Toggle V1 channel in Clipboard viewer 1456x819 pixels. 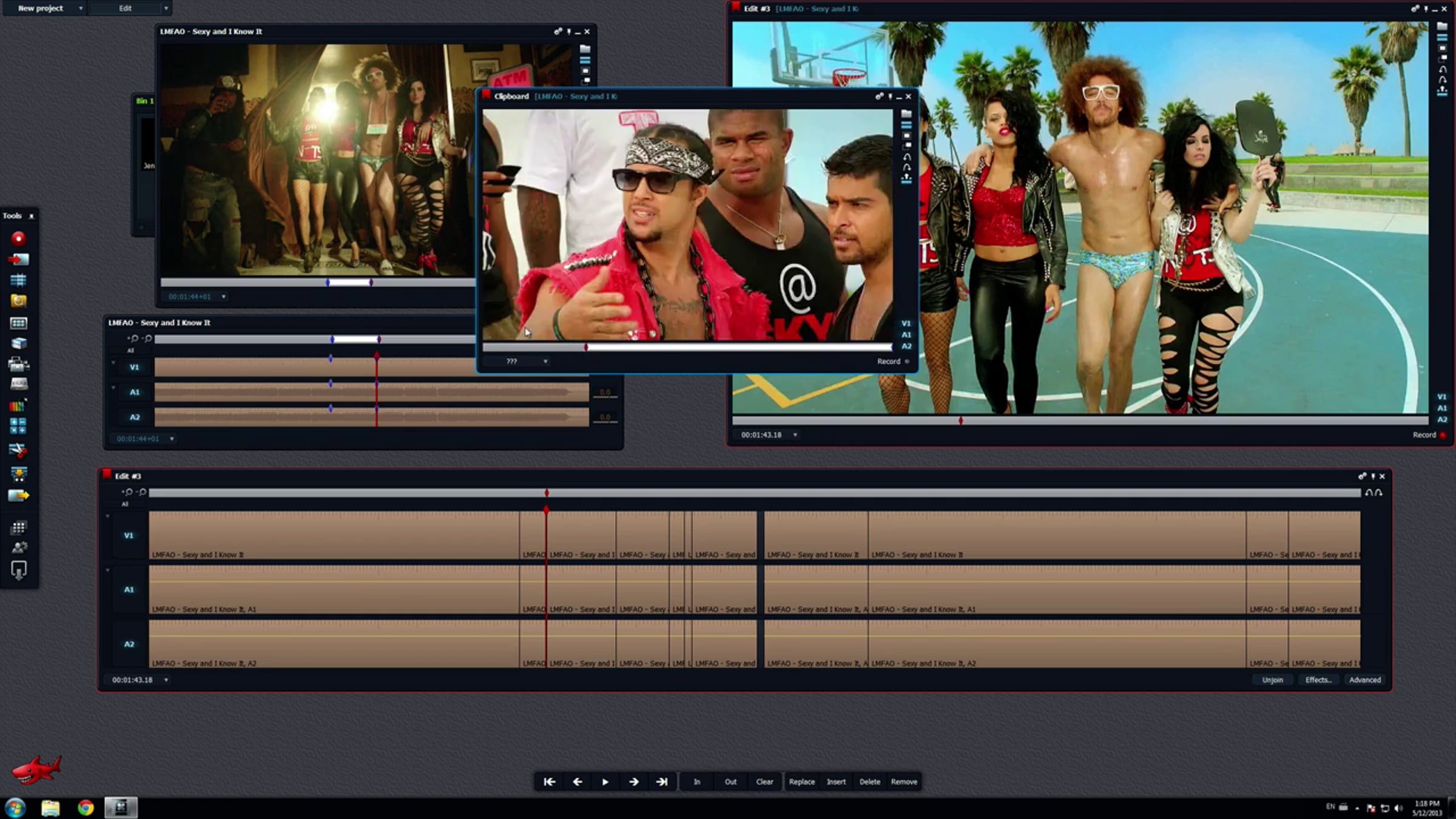[906, 323]
